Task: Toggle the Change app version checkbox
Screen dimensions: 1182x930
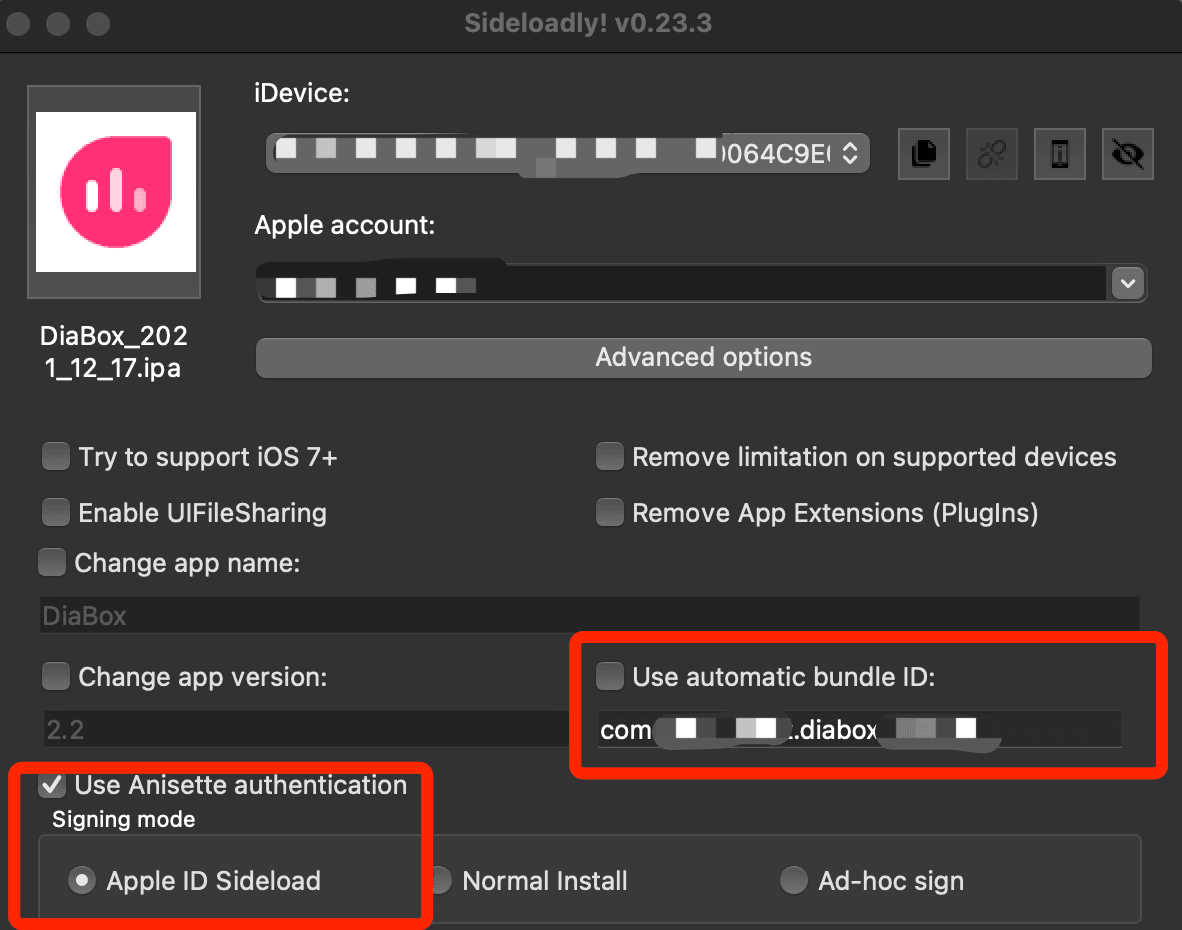Action: pos(56,677)
